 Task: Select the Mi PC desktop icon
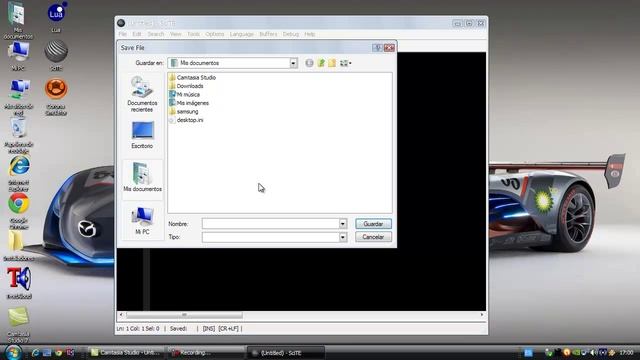(x=18, y=56)
